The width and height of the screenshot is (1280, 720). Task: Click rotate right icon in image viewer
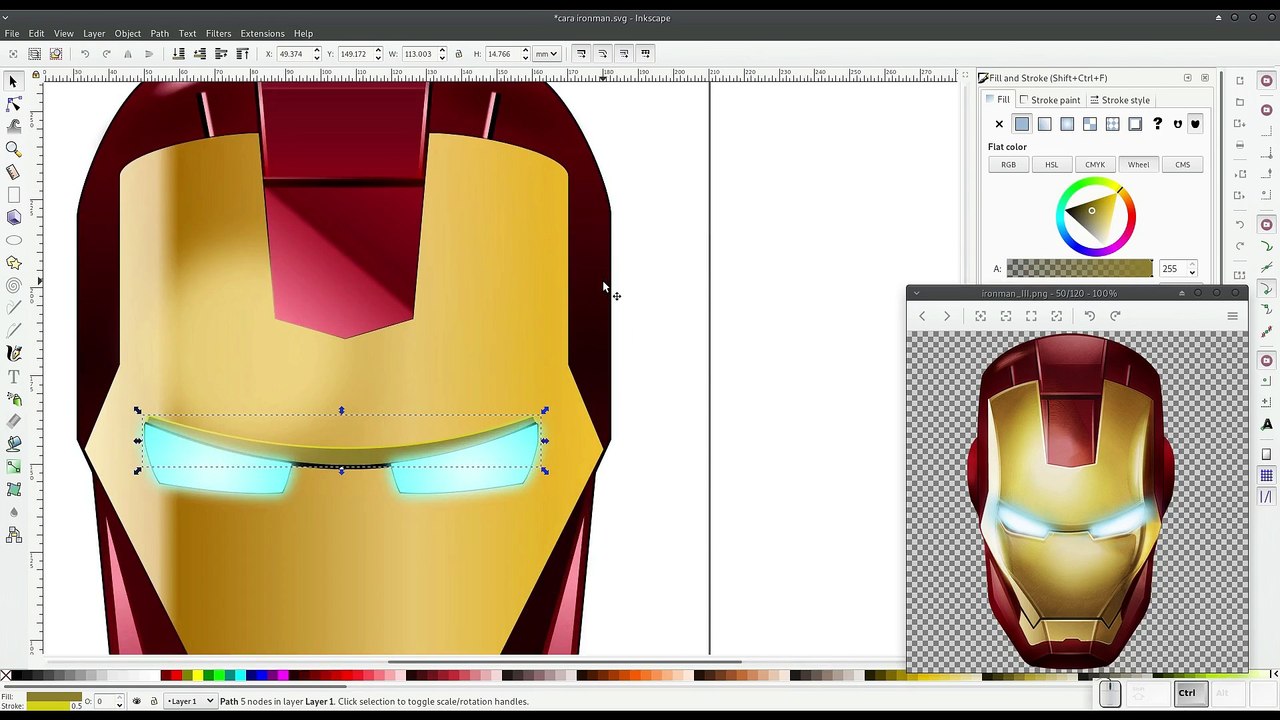pyautogui.click(x=1115, y=316)
